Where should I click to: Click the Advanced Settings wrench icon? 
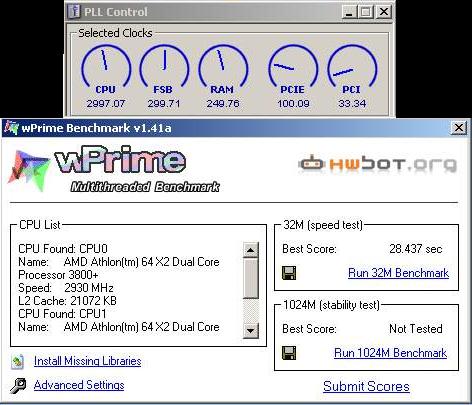(x=18, y=386)
